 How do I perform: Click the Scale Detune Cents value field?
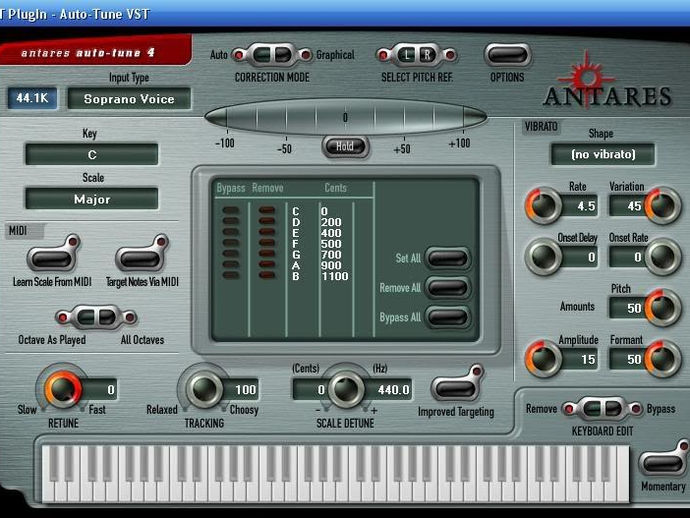coord(311,389)
